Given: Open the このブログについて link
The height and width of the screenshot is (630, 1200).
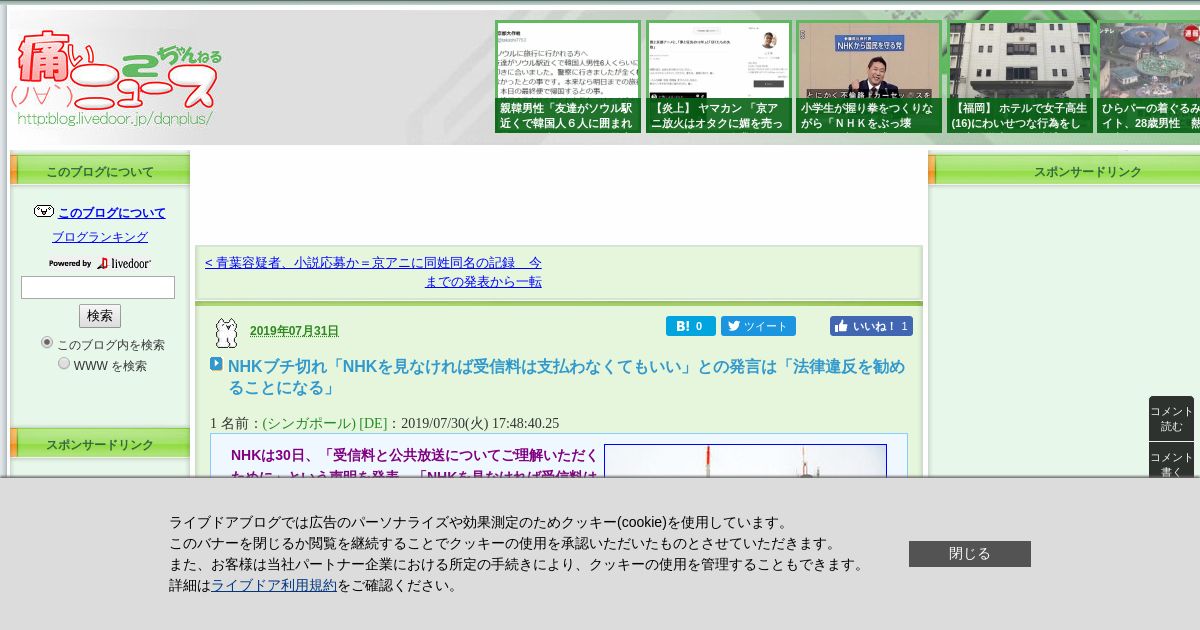Looking at the screenshot, I should tap(112, 213).
